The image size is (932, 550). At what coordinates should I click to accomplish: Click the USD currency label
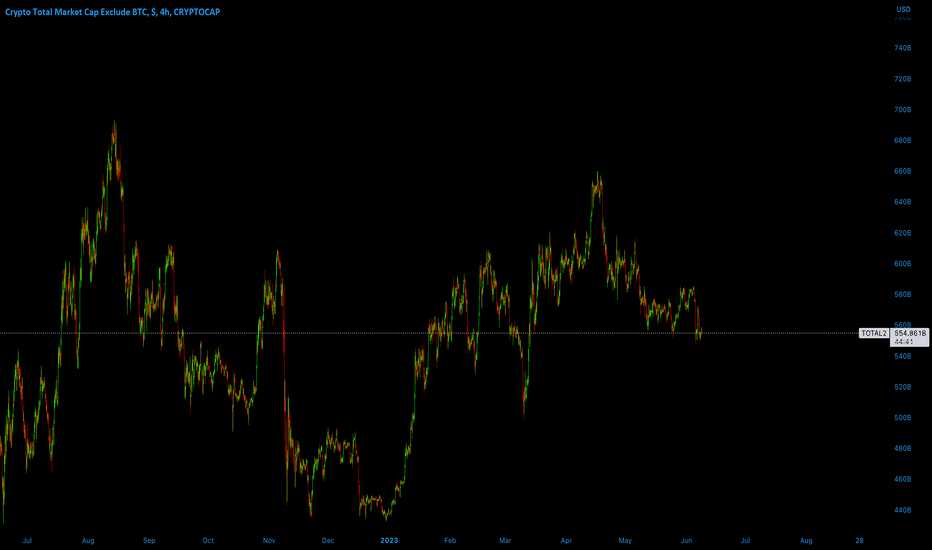tap(903, 10)
